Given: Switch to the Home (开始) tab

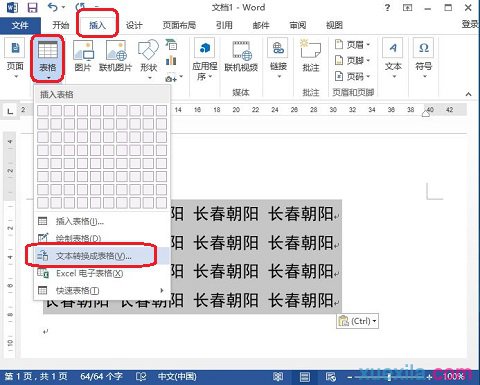Looking at the screenshot, I should click(x=61, y=25).
